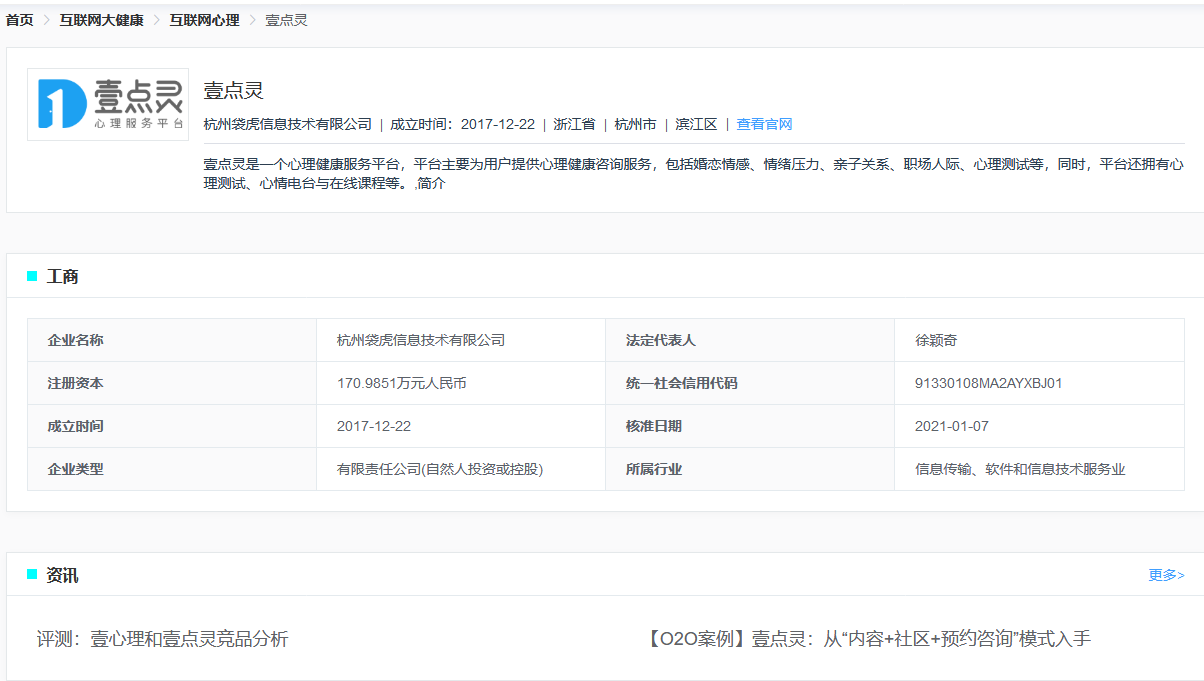Click 成立时间：2017-12-22 in header
1204x681 pixels.
pos(462,124)
